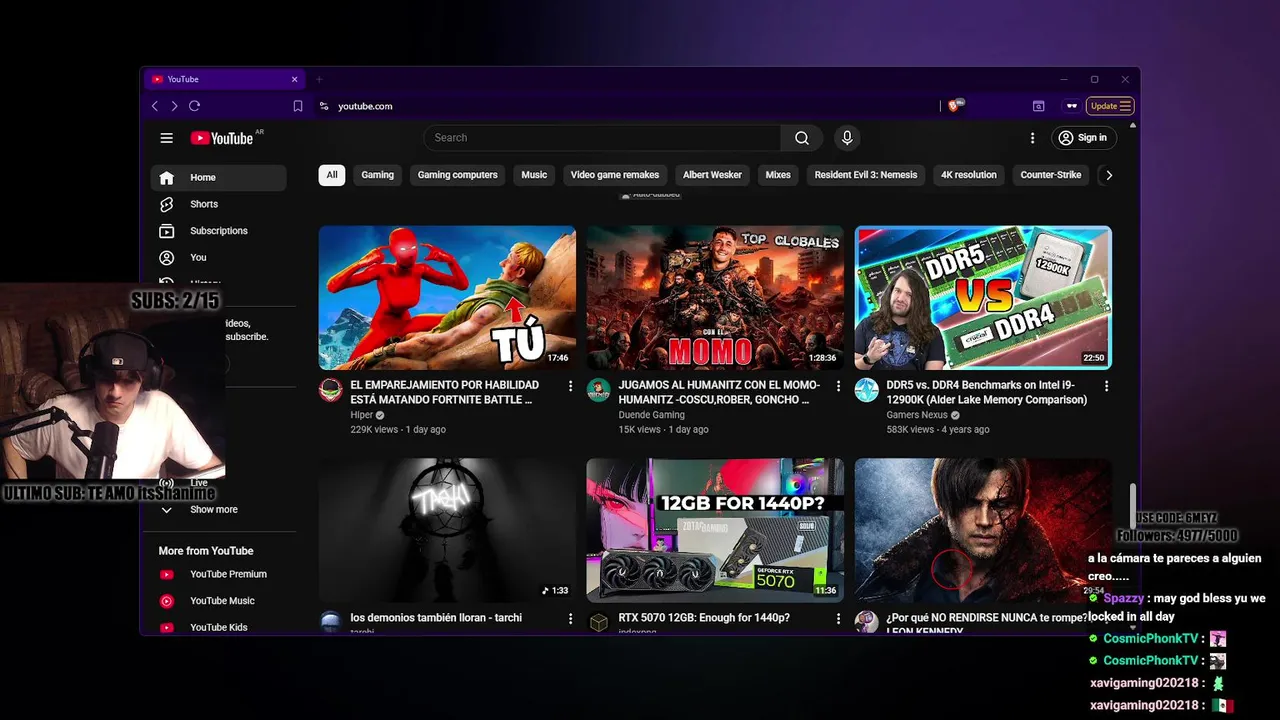
Task: Select 4K resolution chip
Action: pos(968,175)
